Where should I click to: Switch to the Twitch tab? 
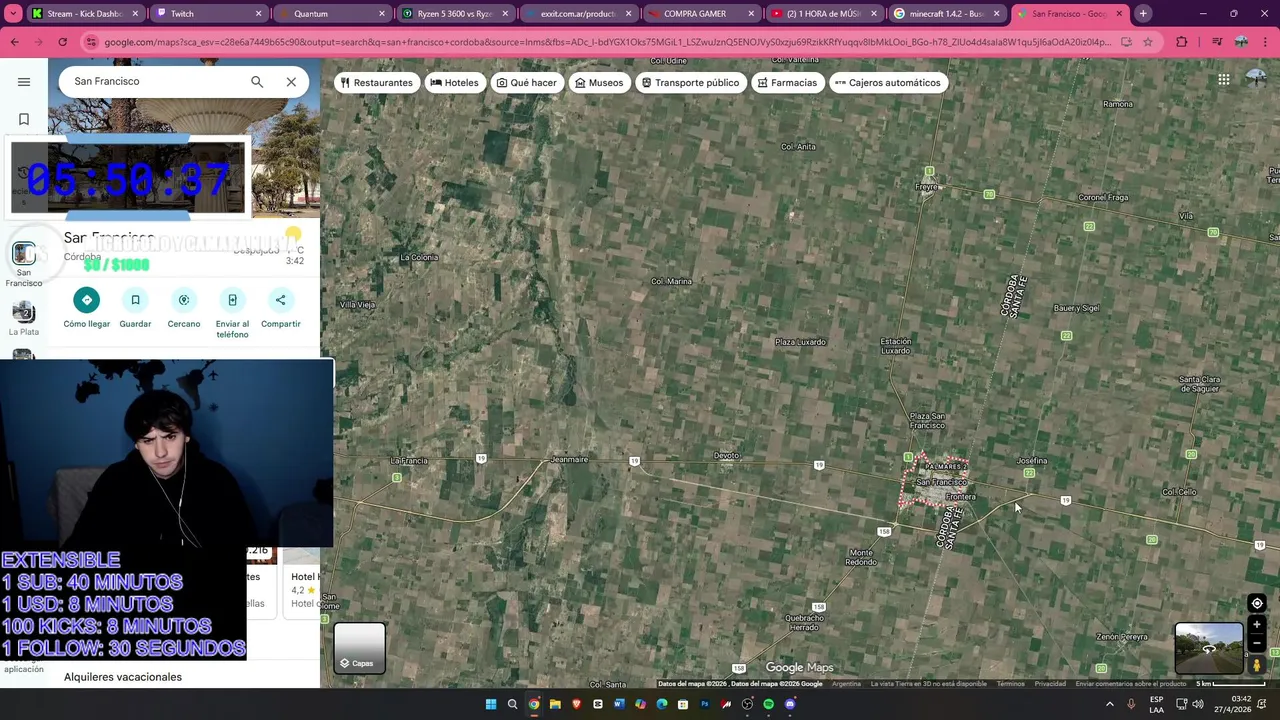click(x=208, y=14)
